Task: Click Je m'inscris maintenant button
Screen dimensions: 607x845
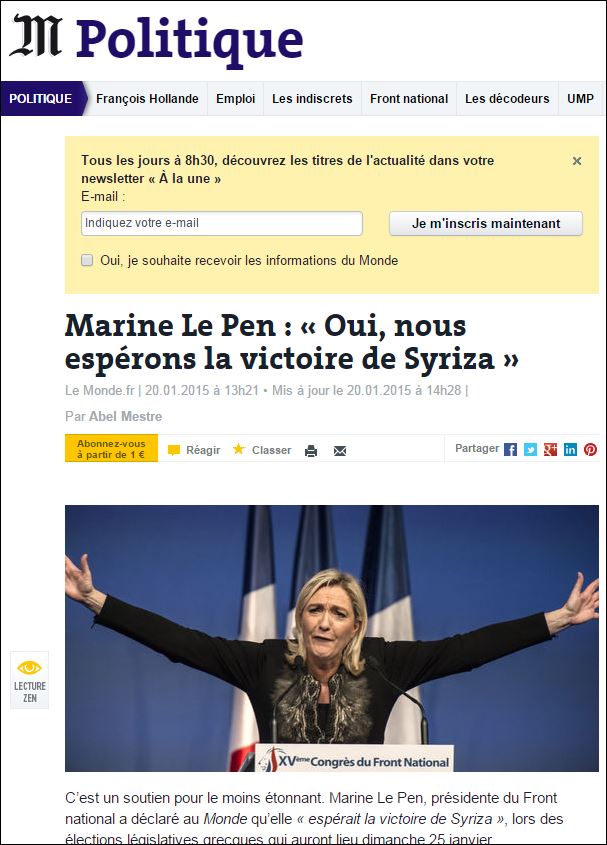Action: click(486, 223)
